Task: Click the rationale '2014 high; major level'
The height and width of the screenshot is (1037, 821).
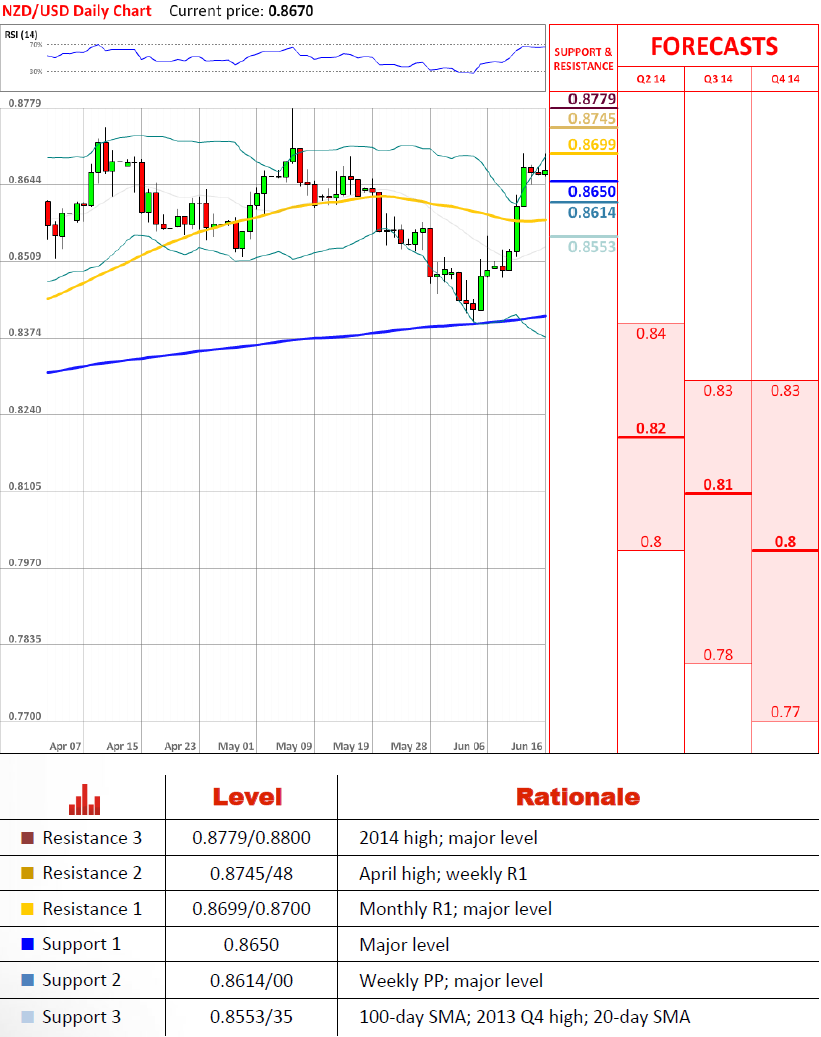Action: tap(448, 838)
